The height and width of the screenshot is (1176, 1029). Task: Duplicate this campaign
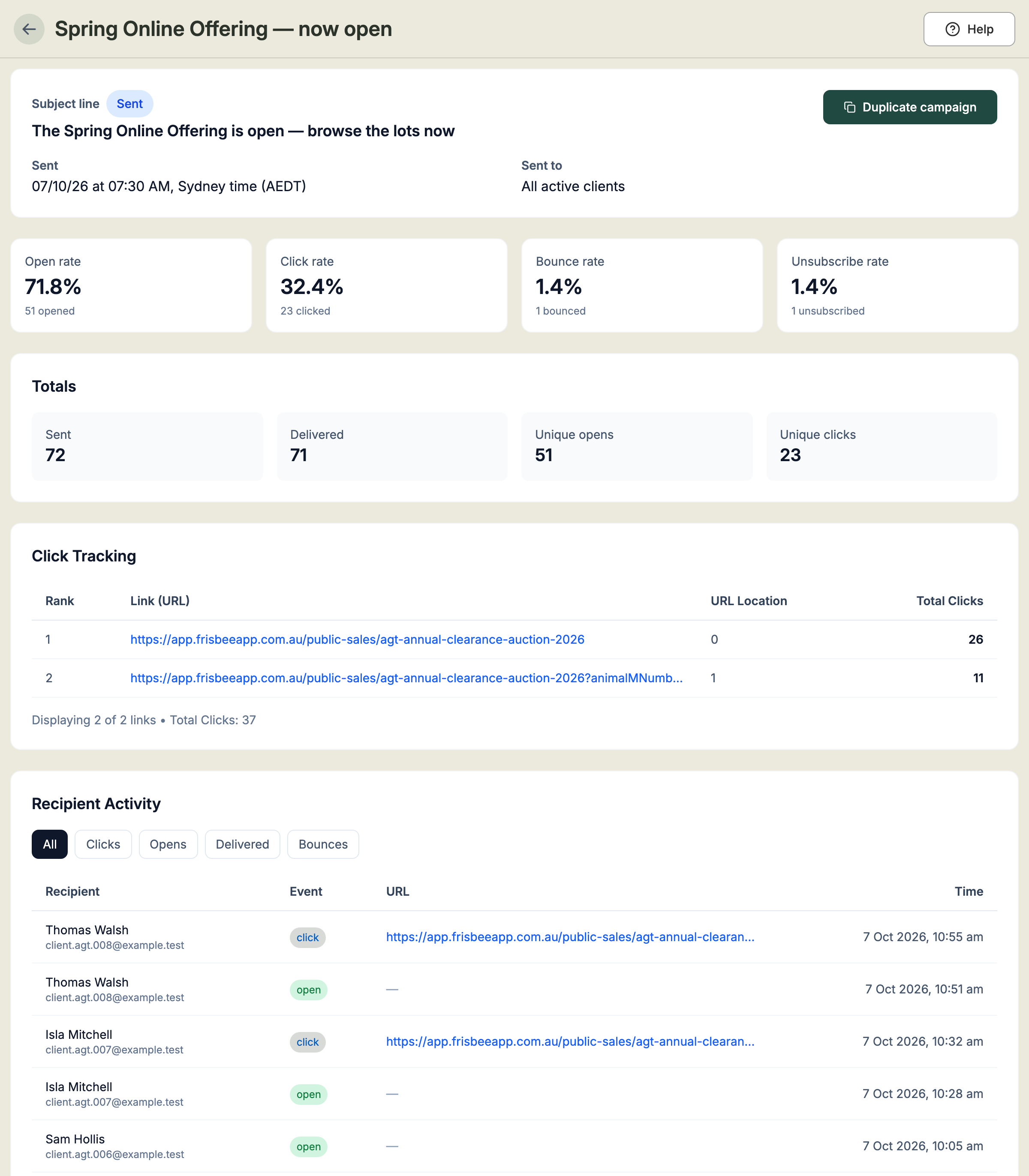click(909, 107)
